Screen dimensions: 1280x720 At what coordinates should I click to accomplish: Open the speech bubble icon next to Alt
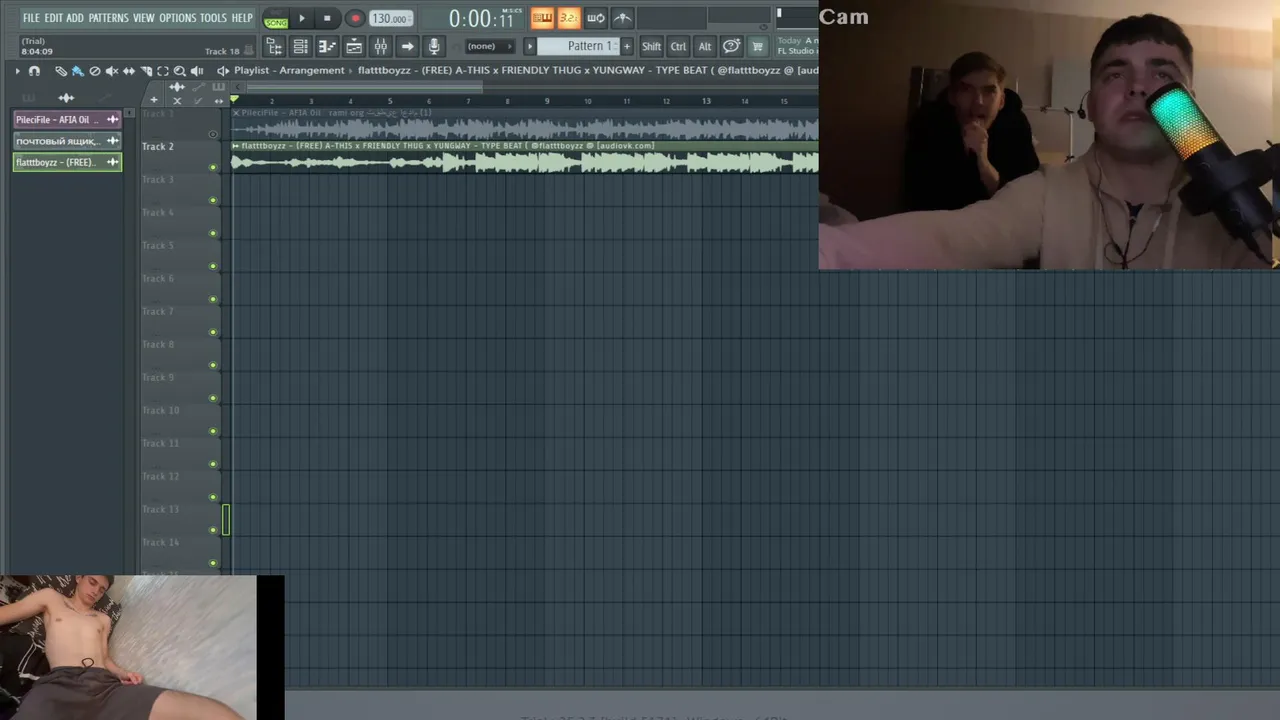tap(731, 46)
